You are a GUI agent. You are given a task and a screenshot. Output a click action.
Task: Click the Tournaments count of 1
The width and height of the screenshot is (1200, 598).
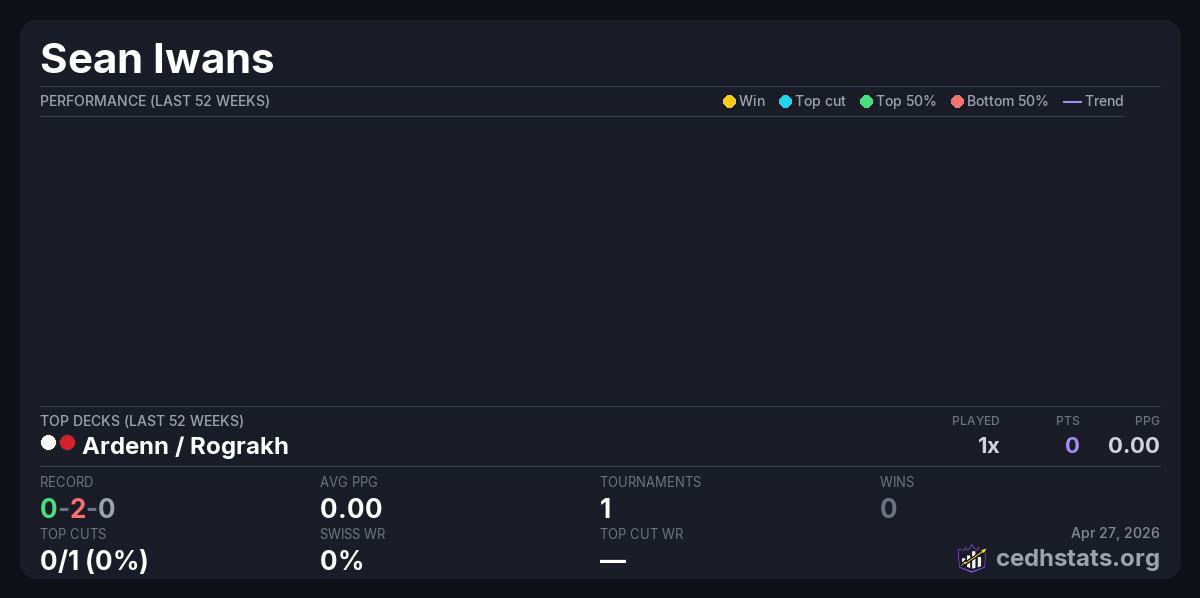point(606,508)
